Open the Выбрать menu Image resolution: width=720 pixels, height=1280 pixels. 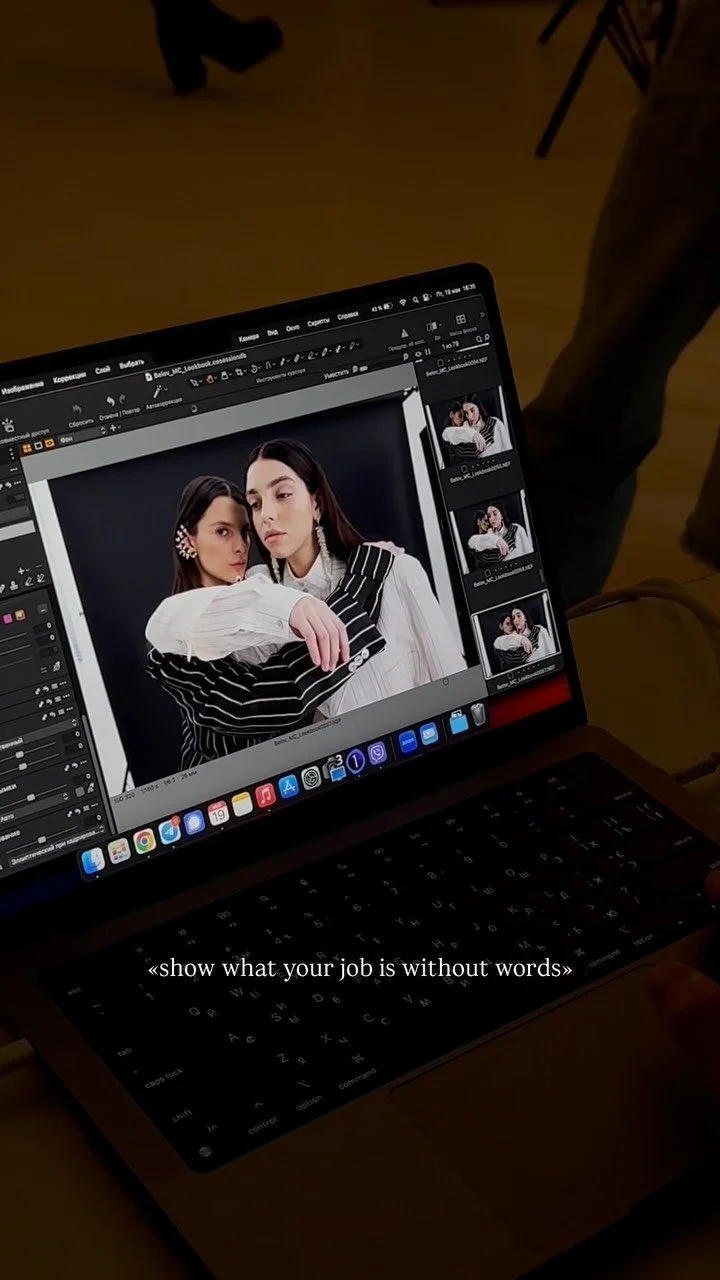click(131, 364)
